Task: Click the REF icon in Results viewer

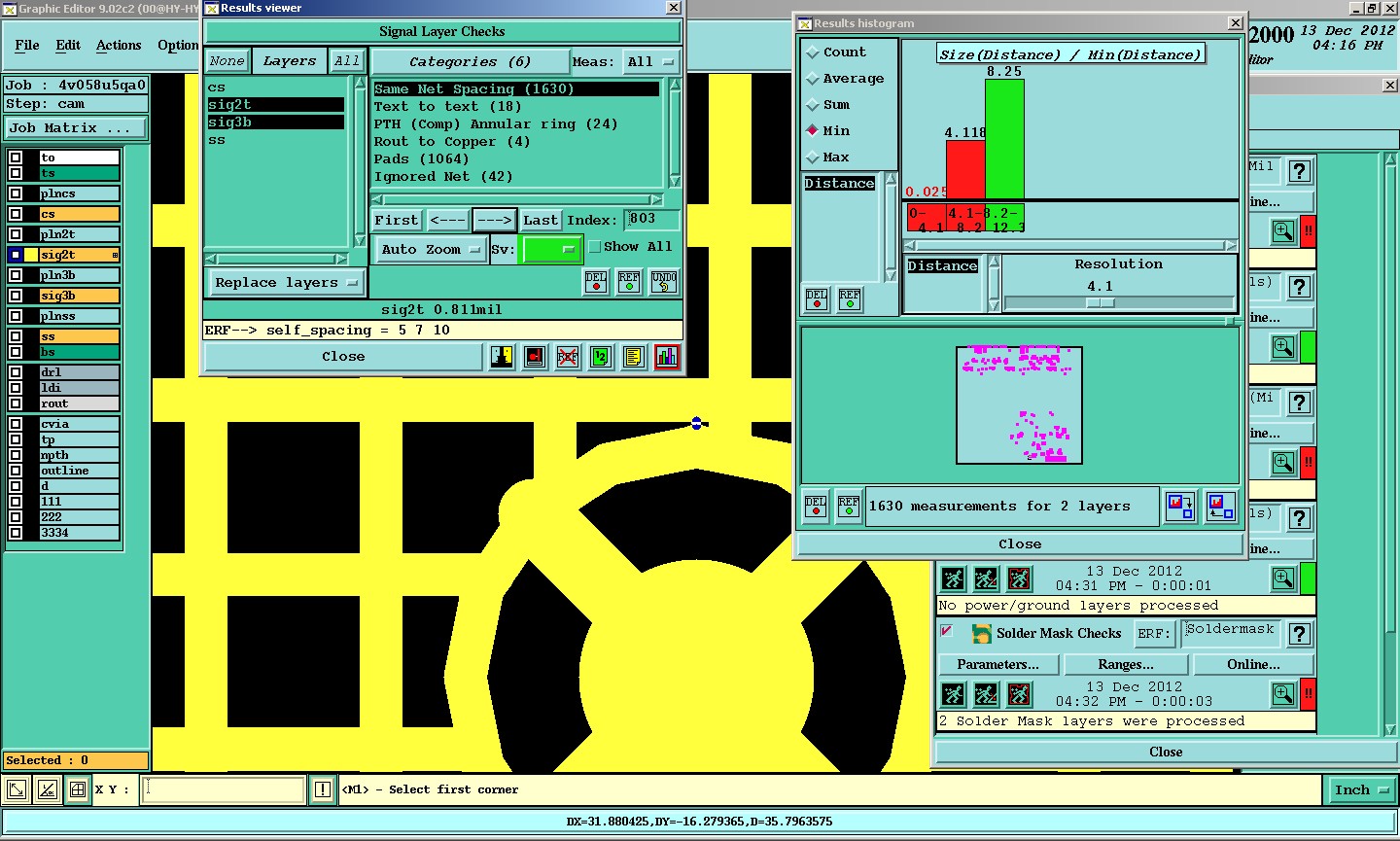Action: coord(629,282)
